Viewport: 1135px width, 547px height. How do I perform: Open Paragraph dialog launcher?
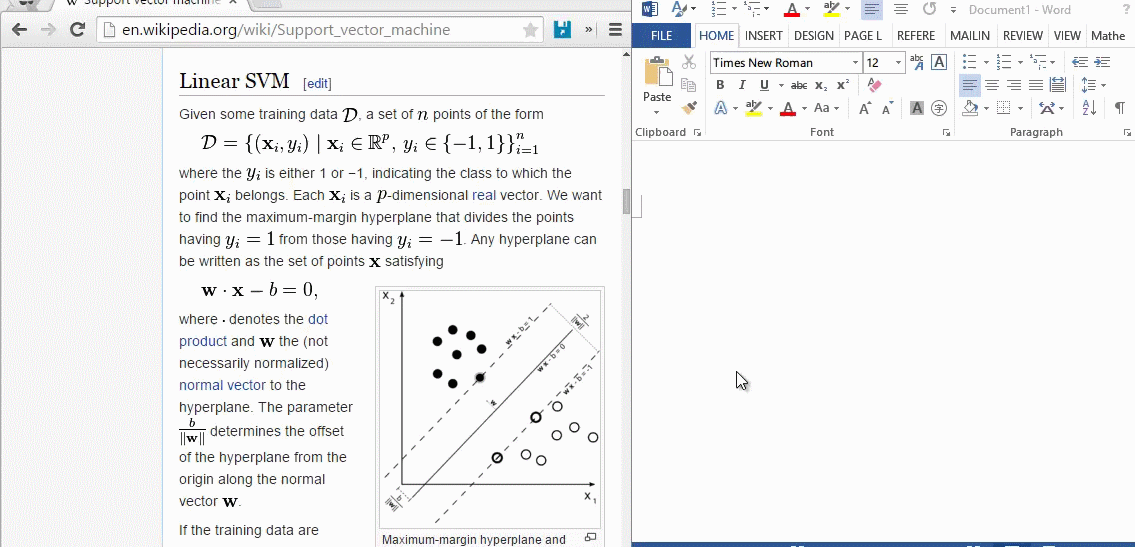pyautogui.click(x=1127, y=133)
